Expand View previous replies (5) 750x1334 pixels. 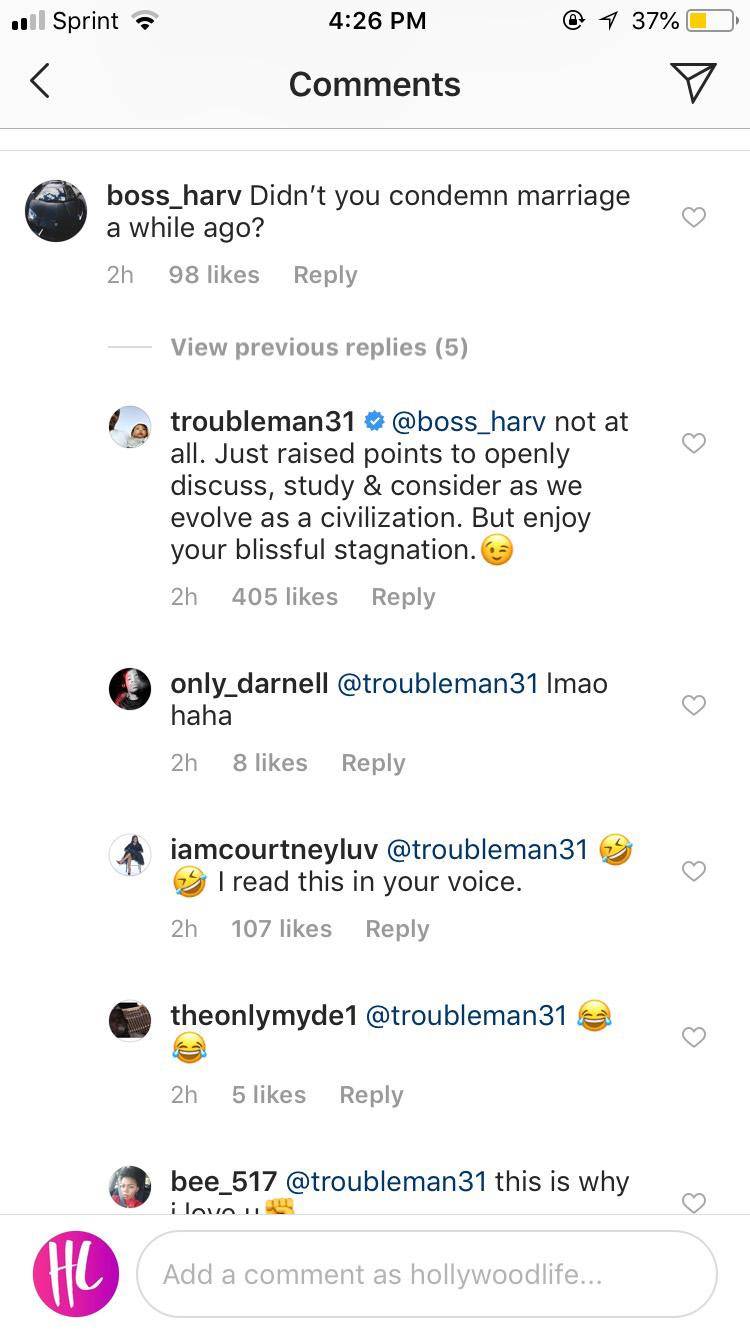[x=319, y=347]
